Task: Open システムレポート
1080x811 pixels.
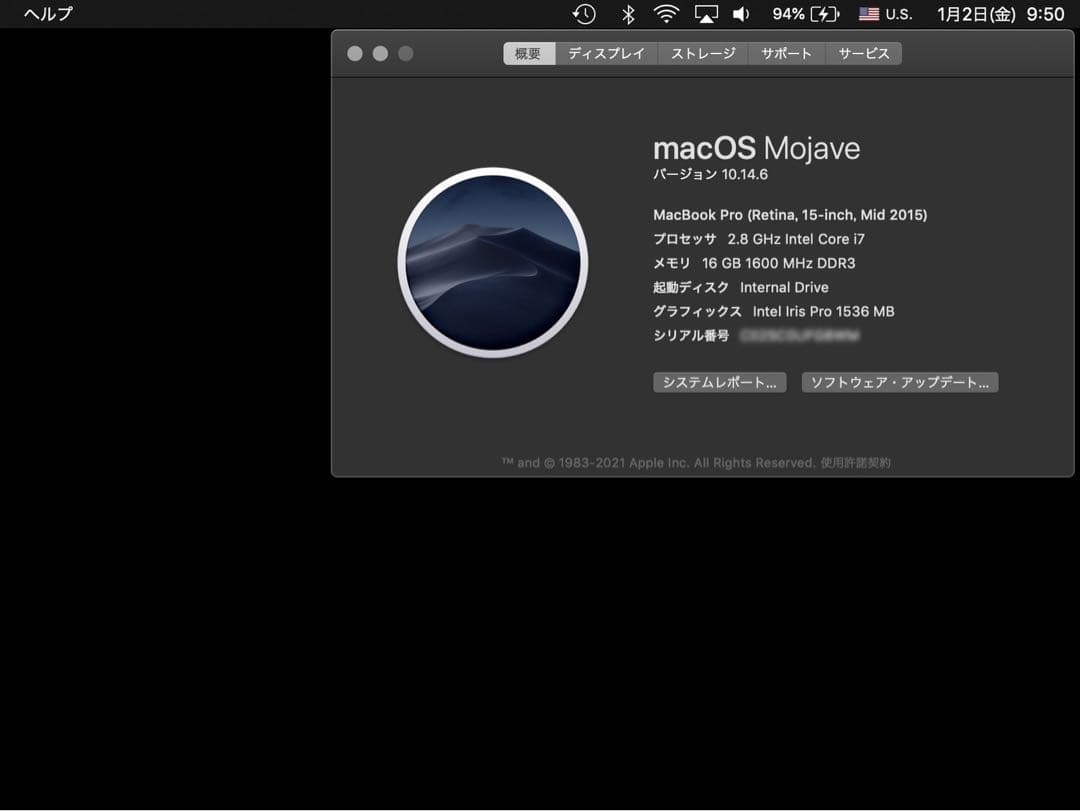Action: point(719,382)
